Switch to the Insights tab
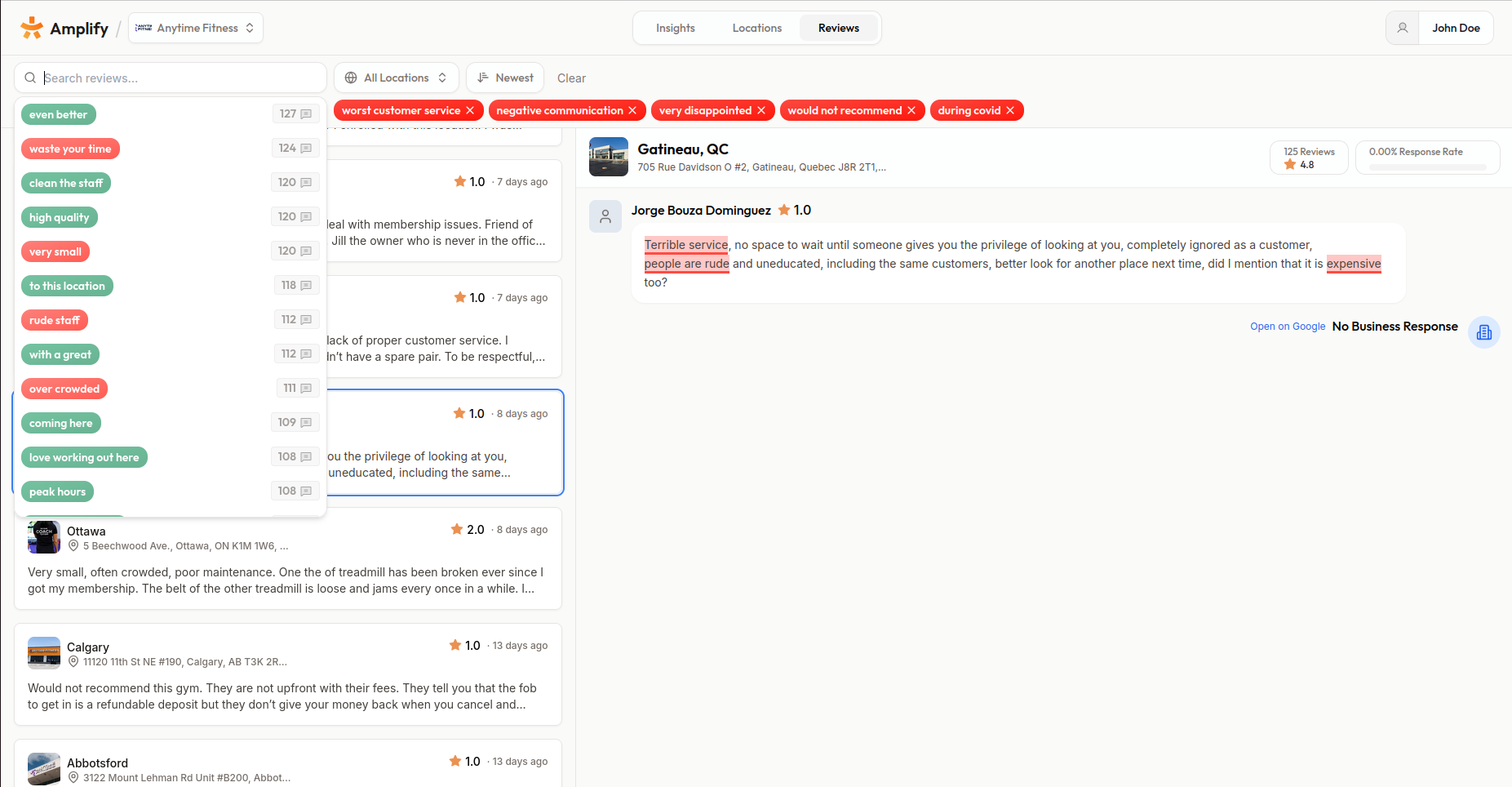1512x787 pixels. [x=676, y=28]
